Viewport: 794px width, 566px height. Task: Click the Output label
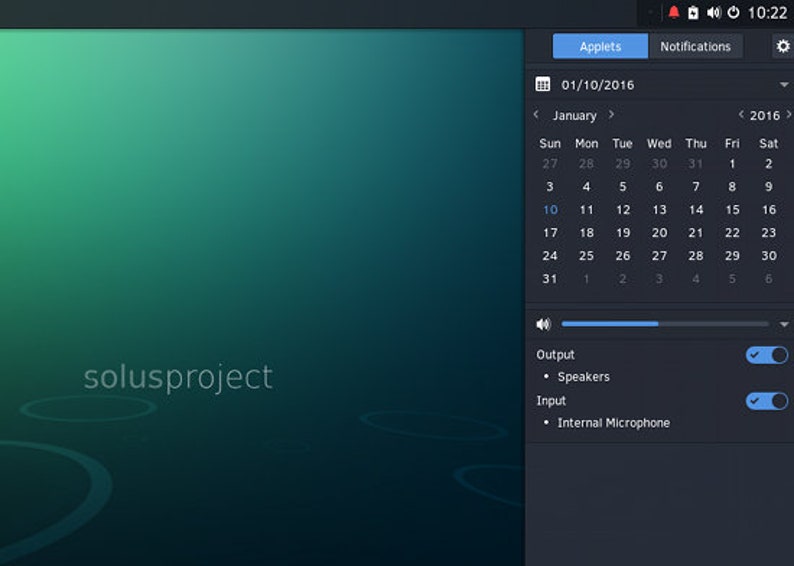[555, 355]
